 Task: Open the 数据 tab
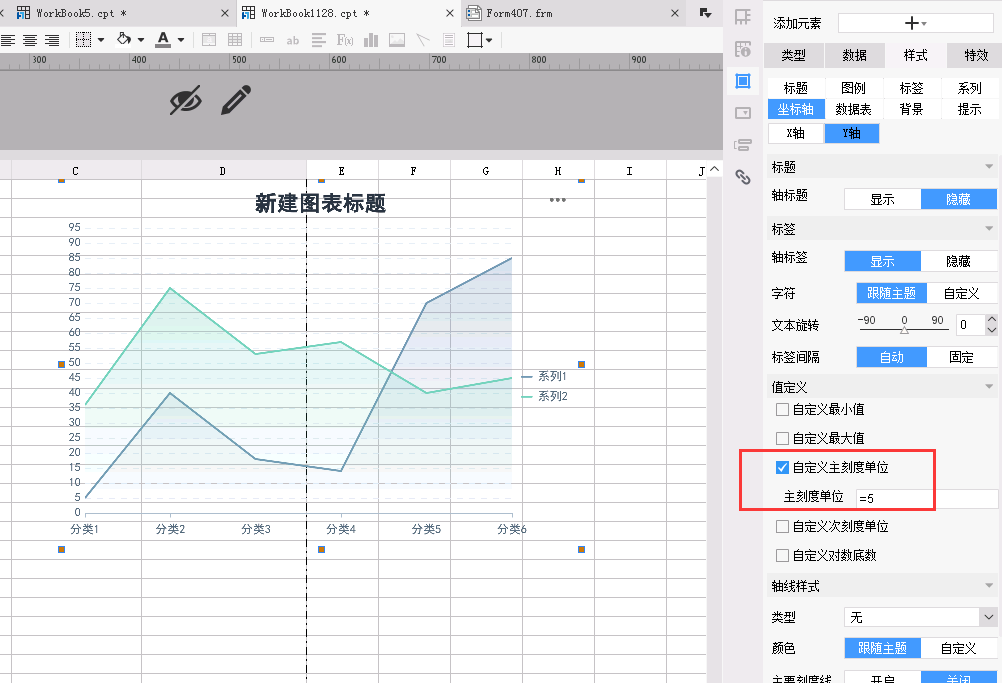854,56
